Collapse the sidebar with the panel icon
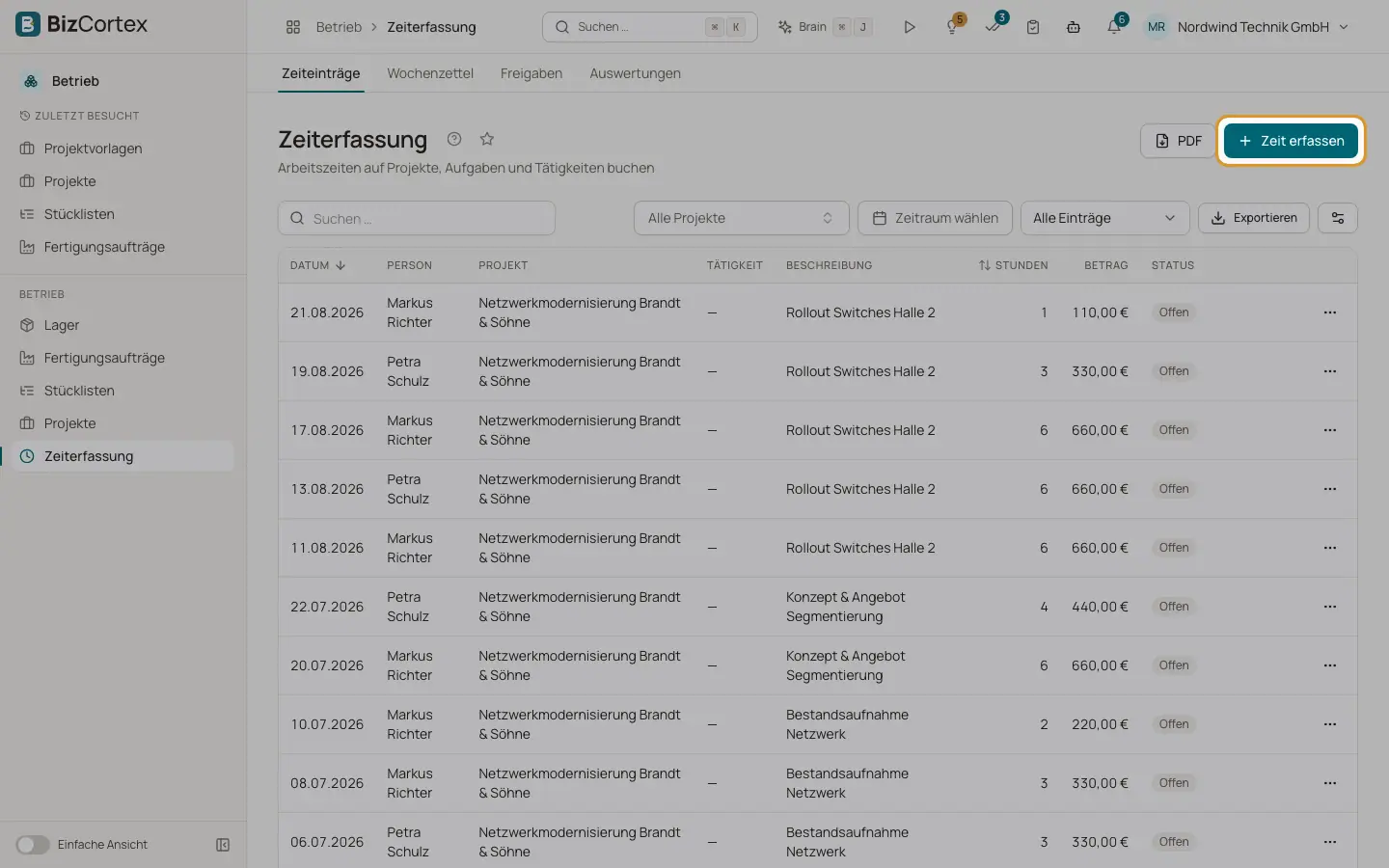The image size is (1389, 868). pos(223,845)
